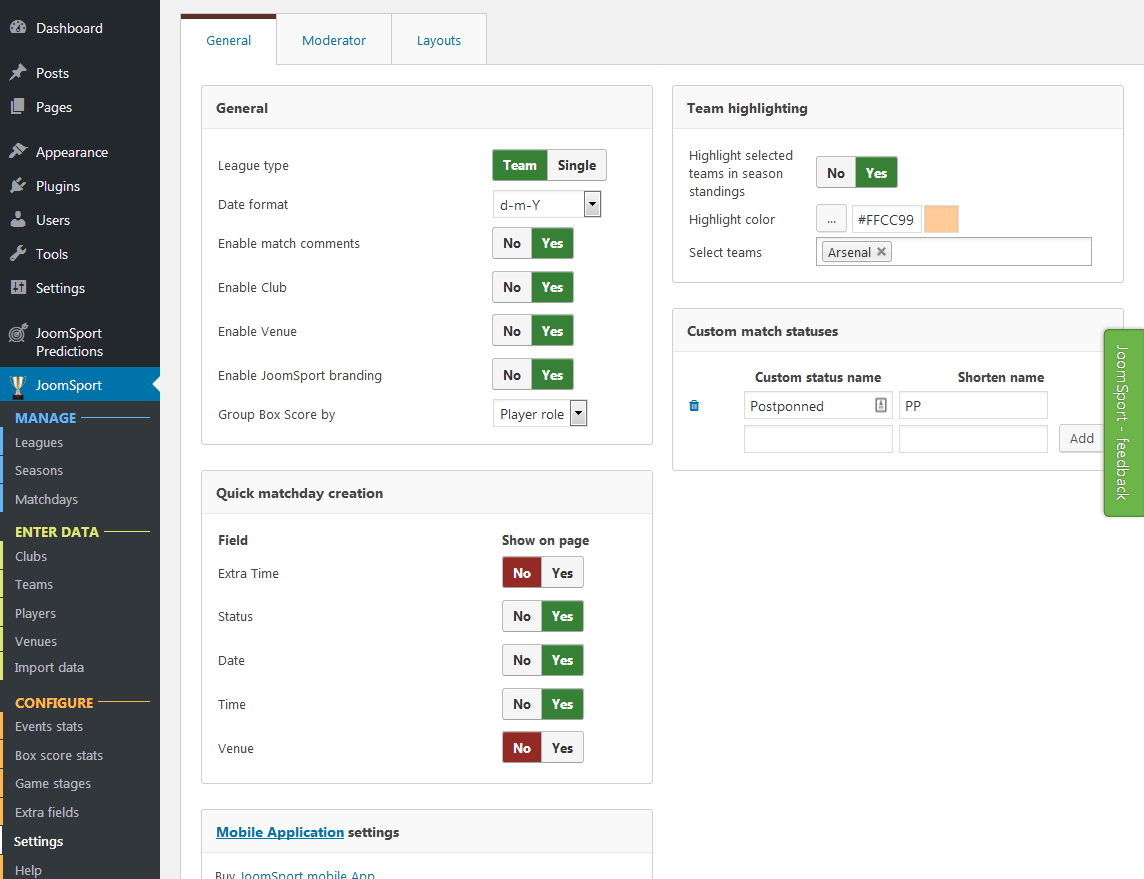The width and height of the screenshot is (1144, 879).
Task: Turn Enable Club to No
Action: pos(512,287)
